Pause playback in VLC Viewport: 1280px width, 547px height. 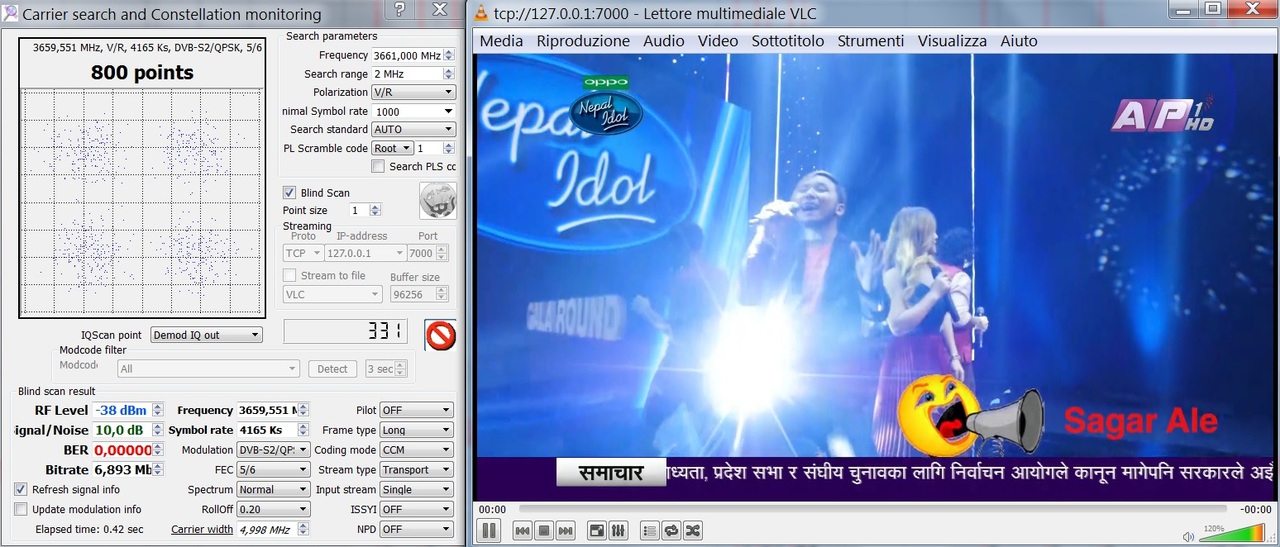click(488, 530)
